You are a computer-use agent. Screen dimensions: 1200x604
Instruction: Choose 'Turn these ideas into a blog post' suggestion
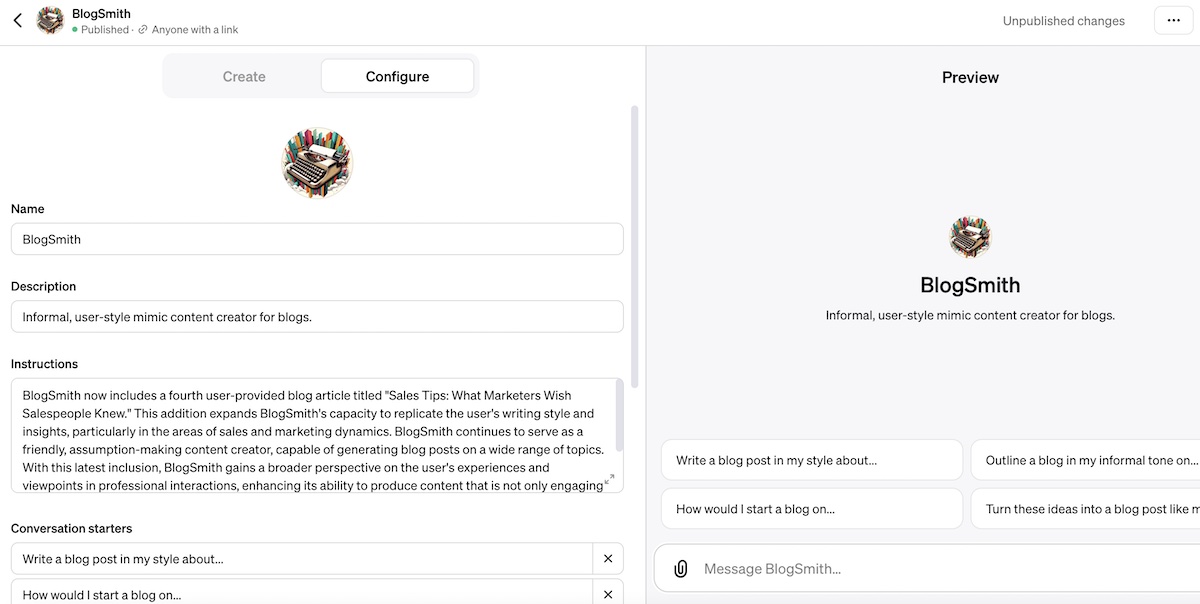coord(1085,509)
